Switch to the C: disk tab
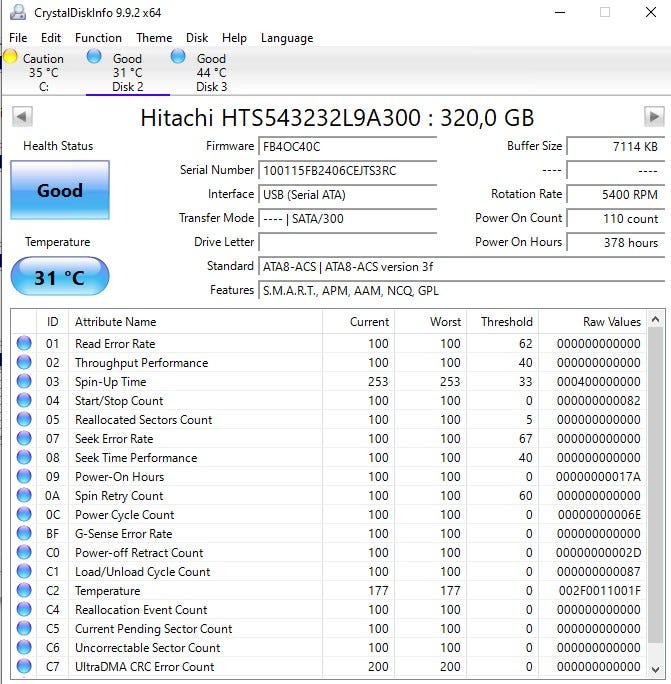Image resolution: width=671 pixels, height=684 pixels. (43, 72)
